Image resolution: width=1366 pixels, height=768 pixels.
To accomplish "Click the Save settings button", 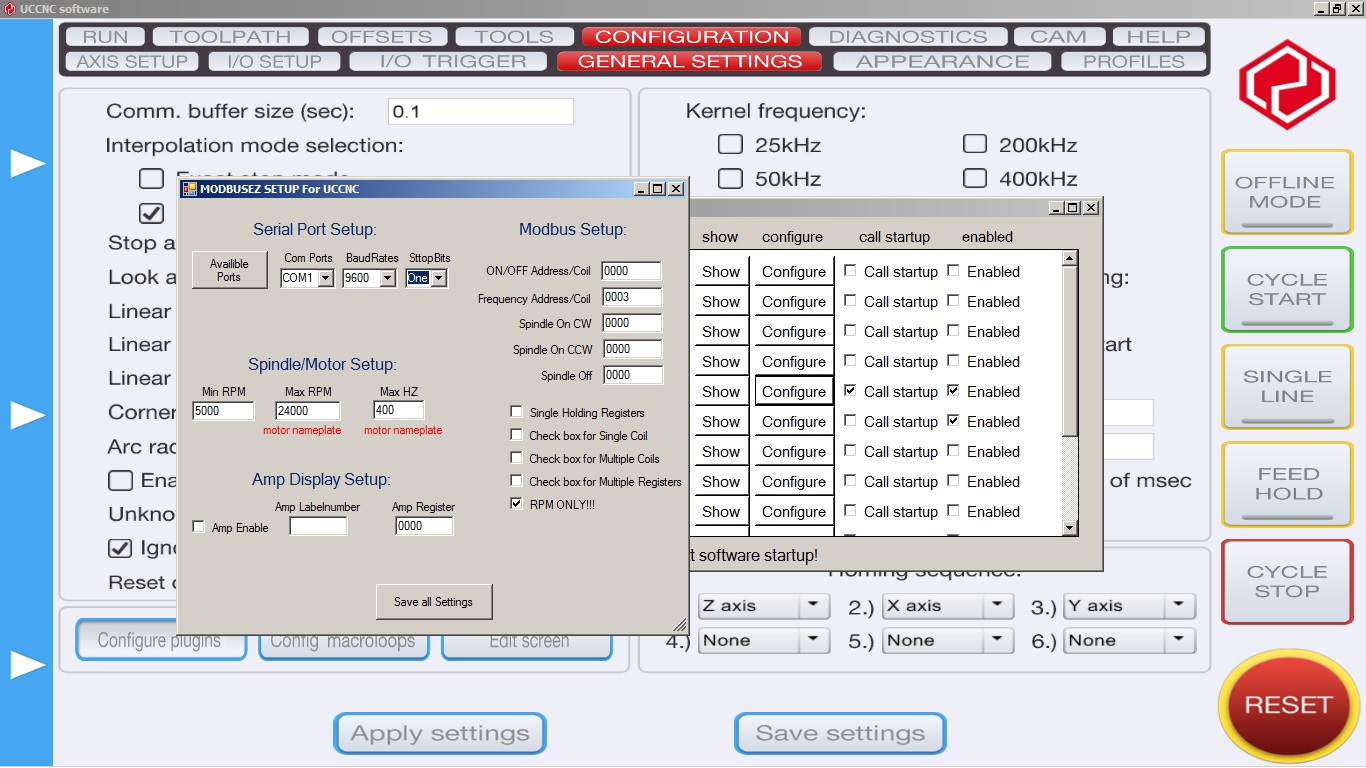I will coord(840,733).
